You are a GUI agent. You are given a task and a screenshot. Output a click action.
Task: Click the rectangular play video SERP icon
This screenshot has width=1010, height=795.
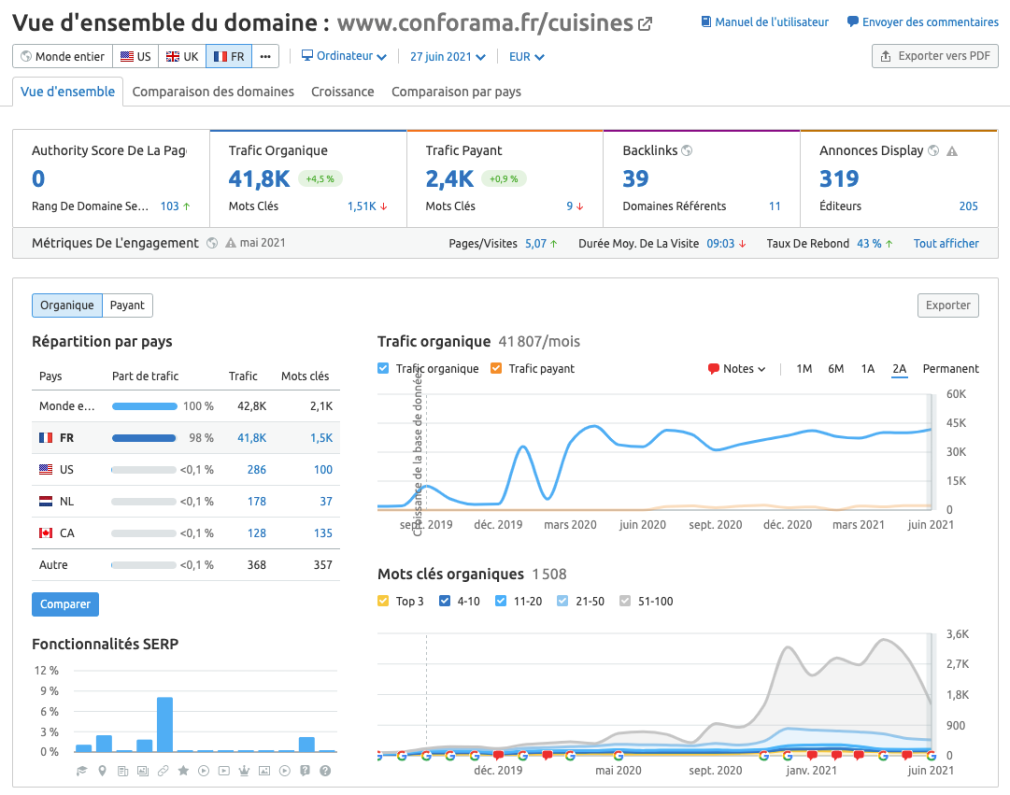224,771
